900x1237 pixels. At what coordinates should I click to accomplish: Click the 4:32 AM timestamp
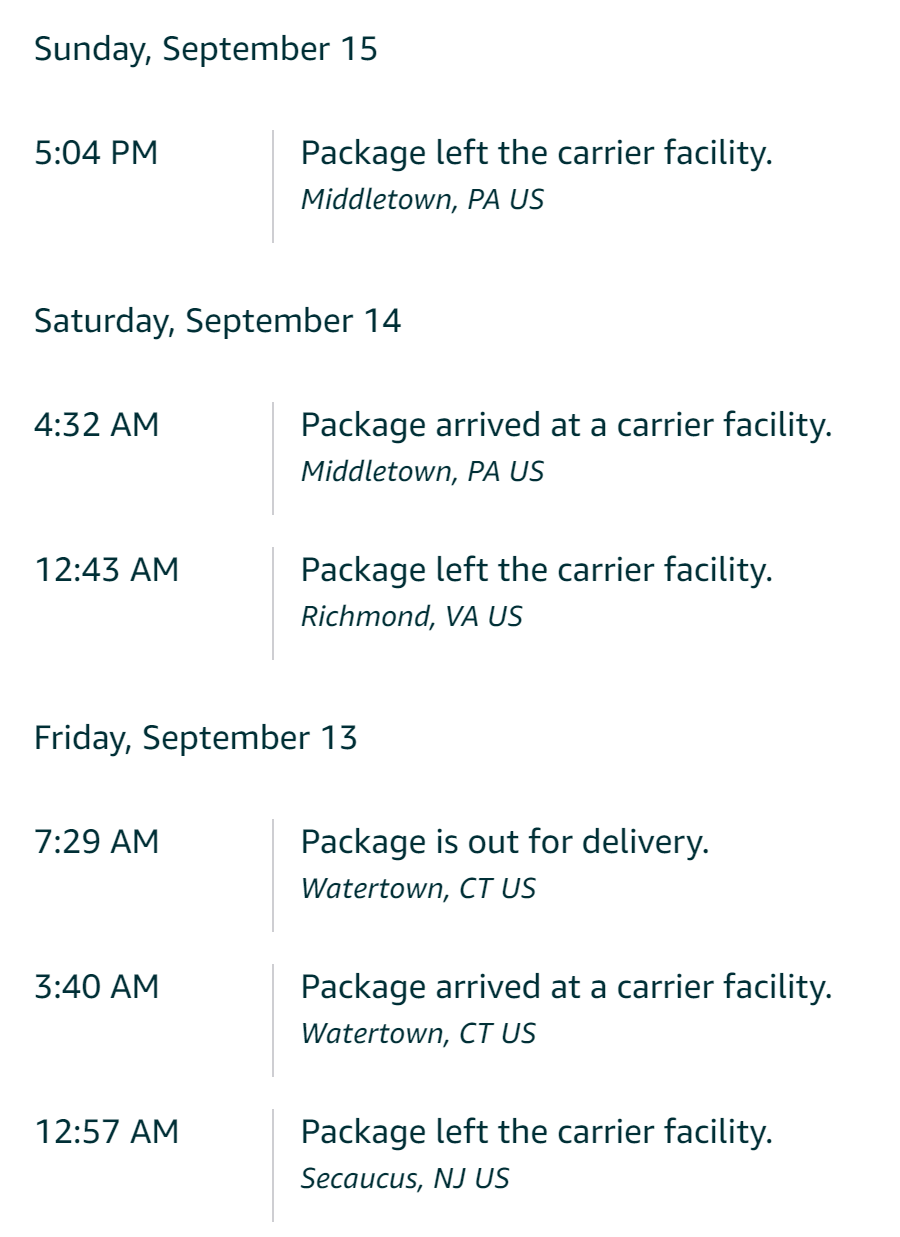pyautogui.click(x=97, y=426)
